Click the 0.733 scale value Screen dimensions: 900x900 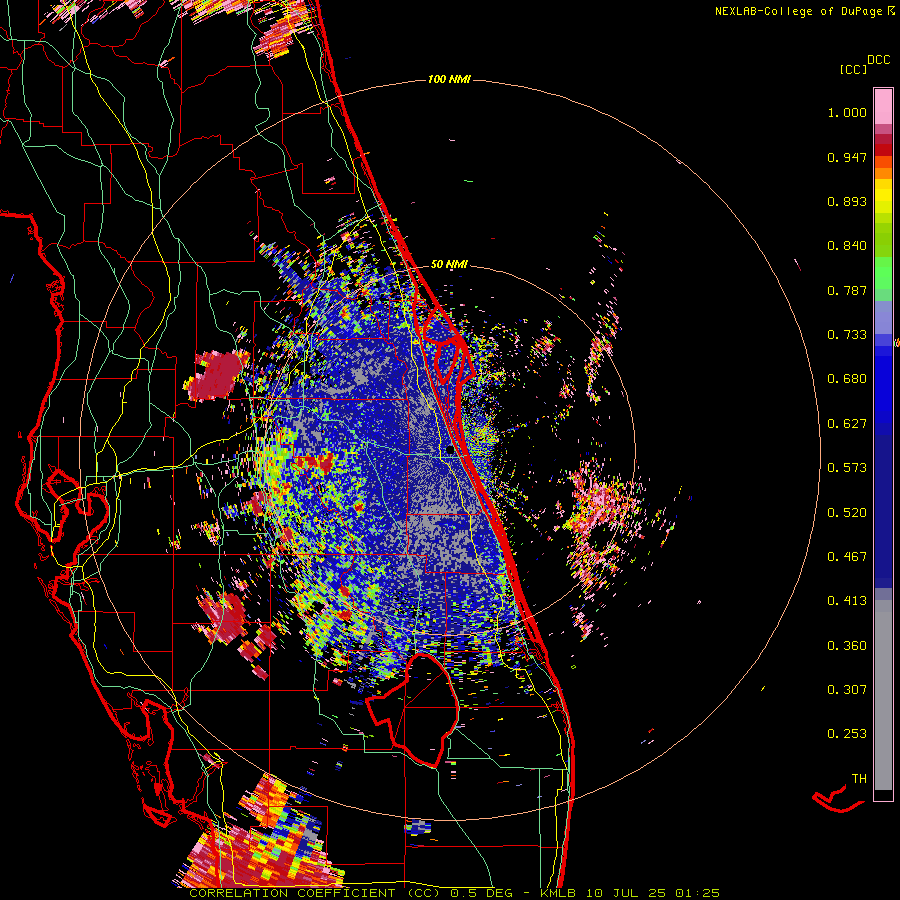847,335
